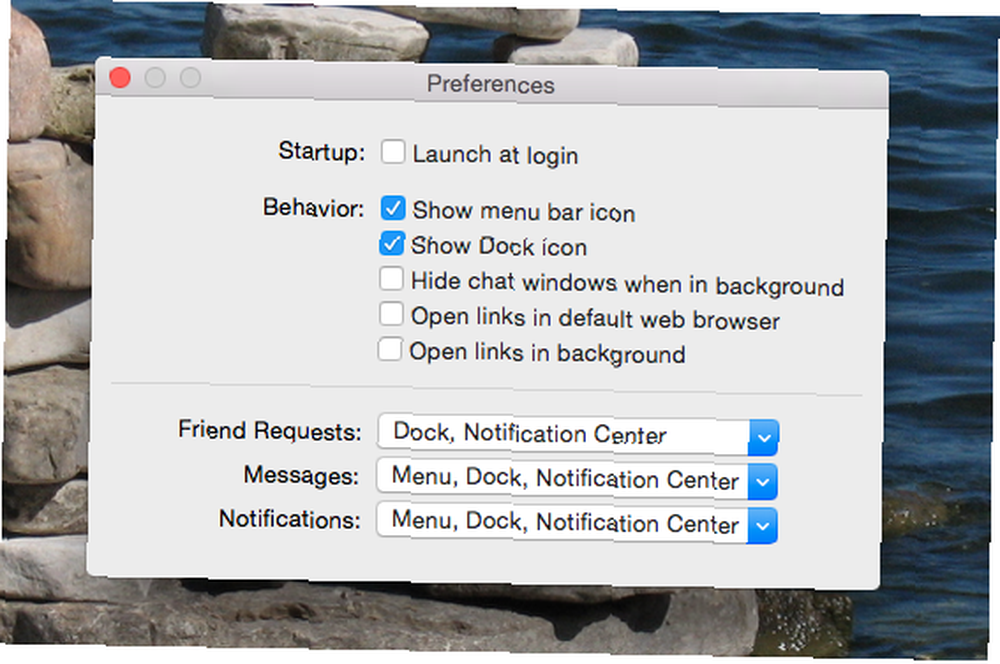Close the Preferences window

click(120, 78)
